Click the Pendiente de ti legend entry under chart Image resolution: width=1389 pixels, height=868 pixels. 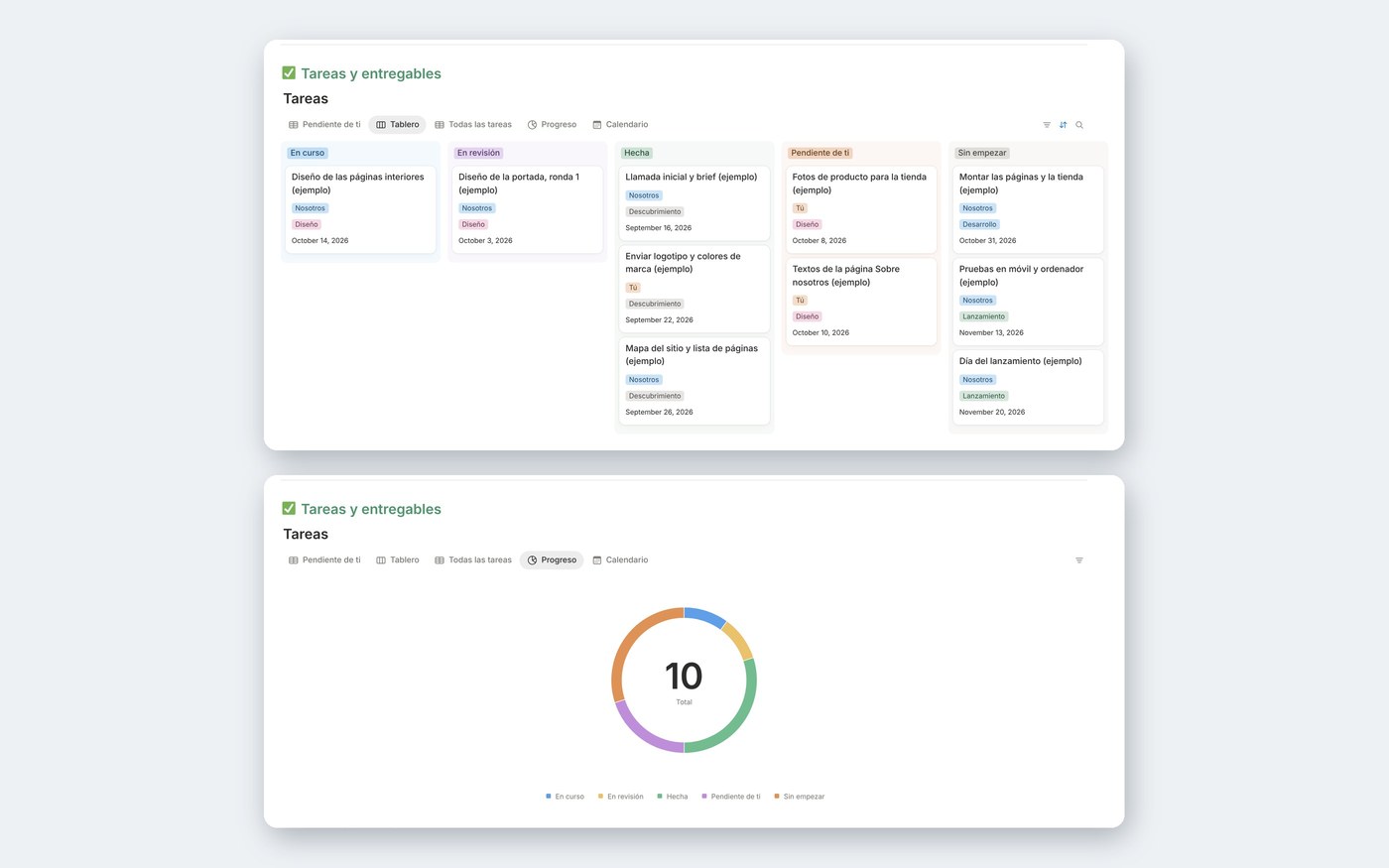[x=730, y=797]
